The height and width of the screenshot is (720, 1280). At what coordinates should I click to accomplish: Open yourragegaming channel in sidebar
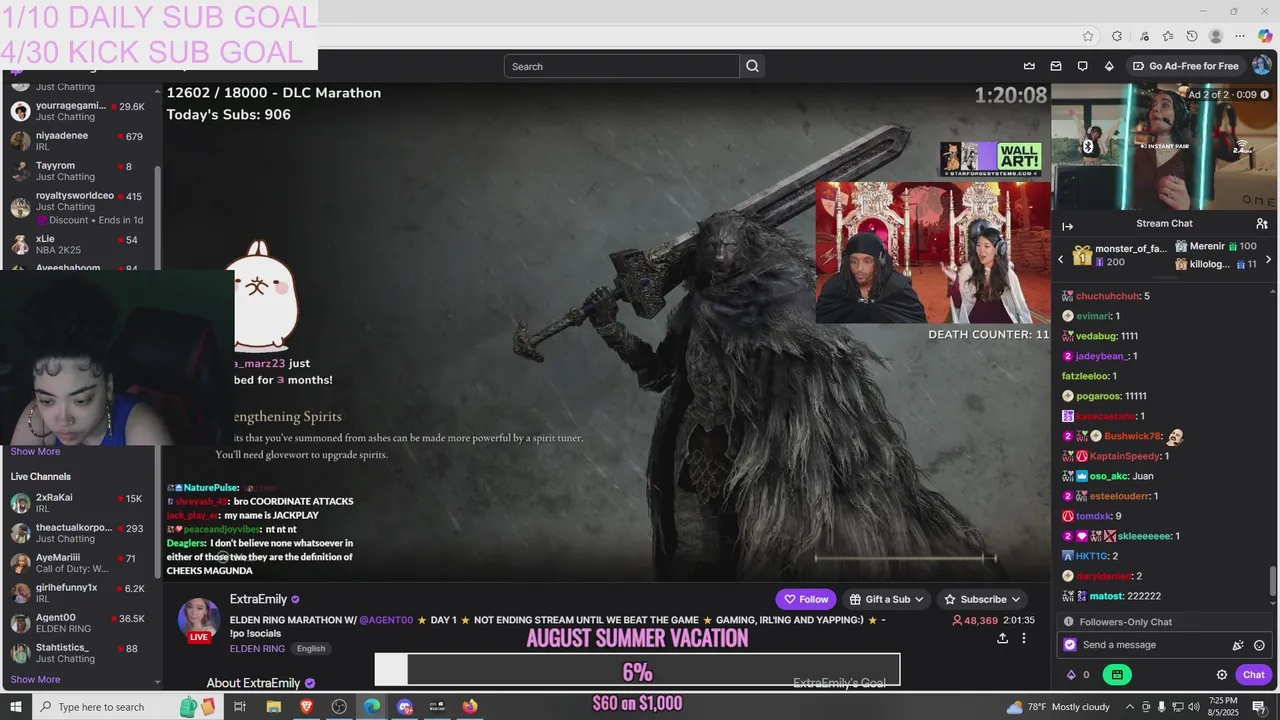pos(80,110)
